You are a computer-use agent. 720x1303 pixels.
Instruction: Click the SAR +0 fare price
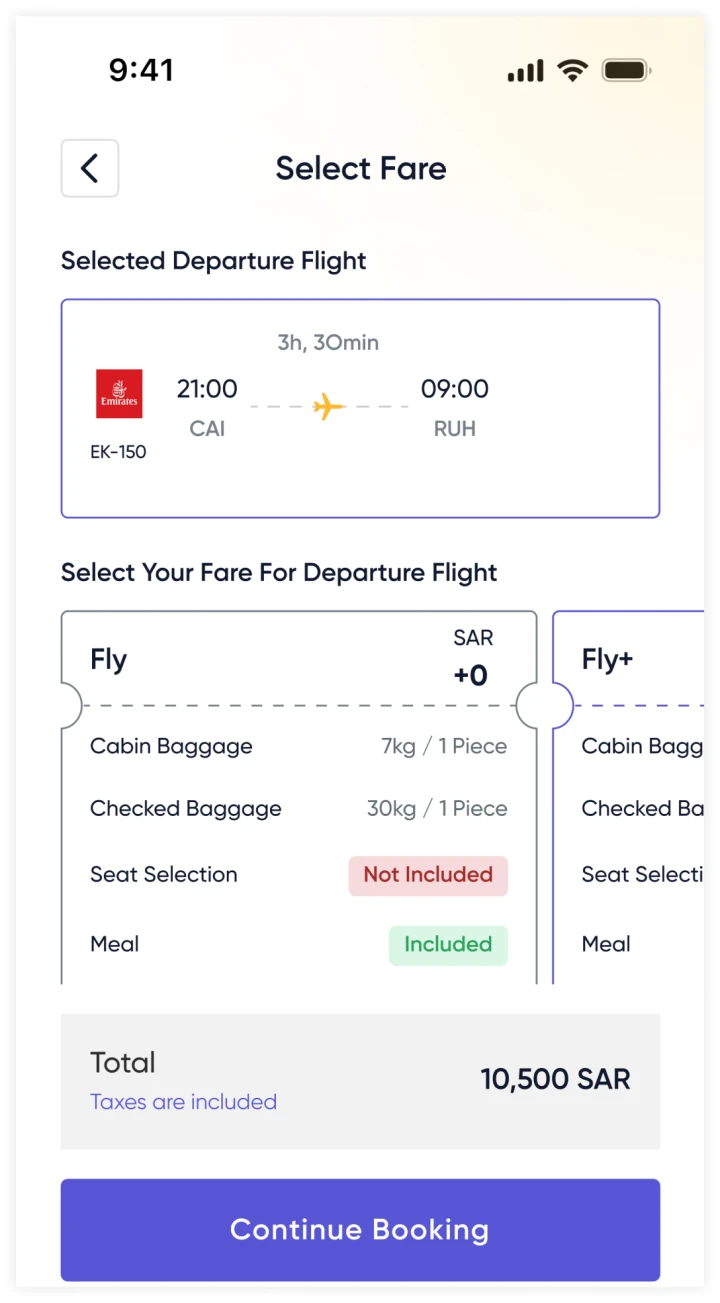point(471,662)
